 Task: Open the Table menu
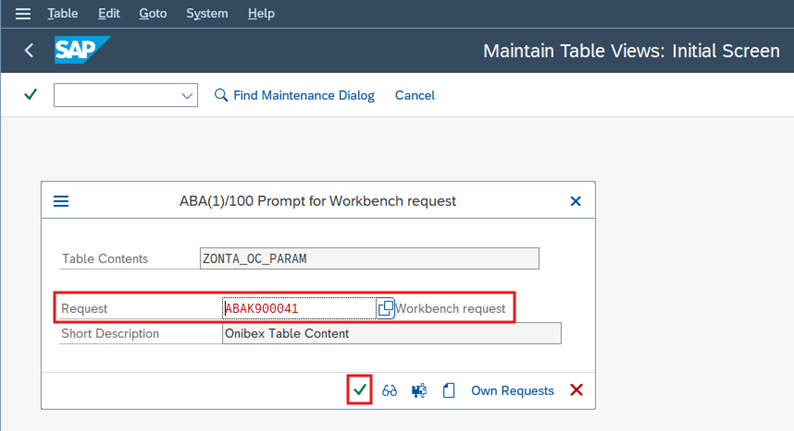click(x=63, y=14)
